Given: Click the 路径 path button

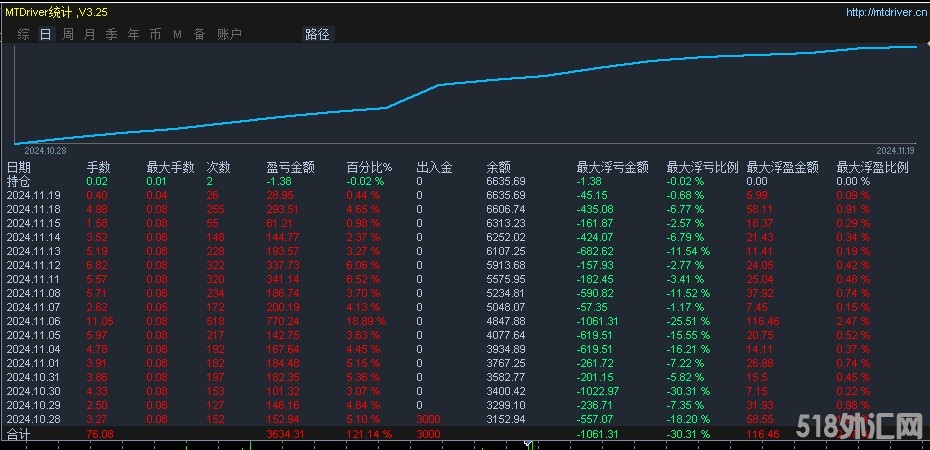Looking at the screenshot, I should pyautogui.click(x=316, y=34).
